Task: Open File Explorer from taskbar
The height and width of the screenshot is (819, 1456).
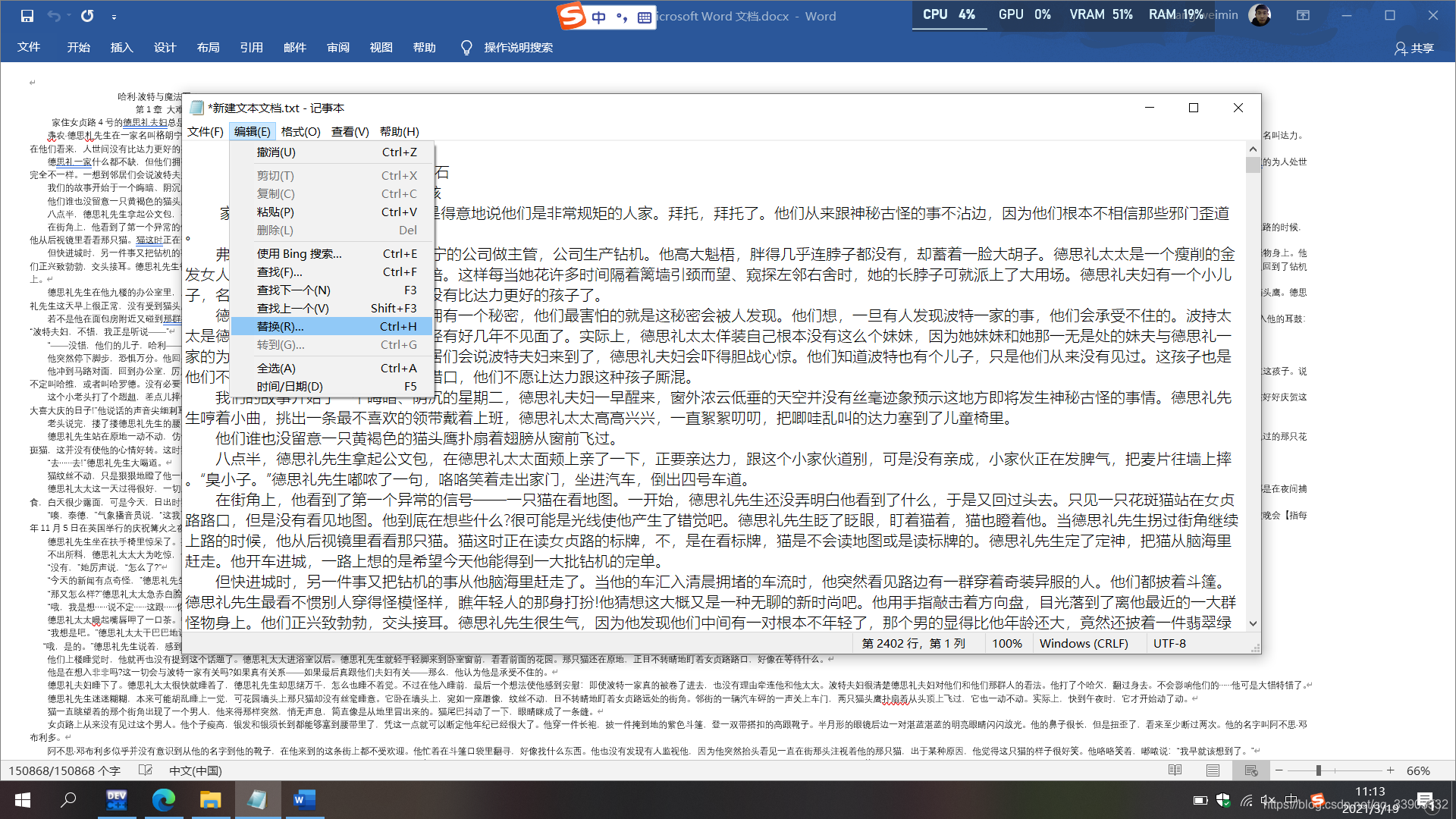Action: click(x=210, y=800)
